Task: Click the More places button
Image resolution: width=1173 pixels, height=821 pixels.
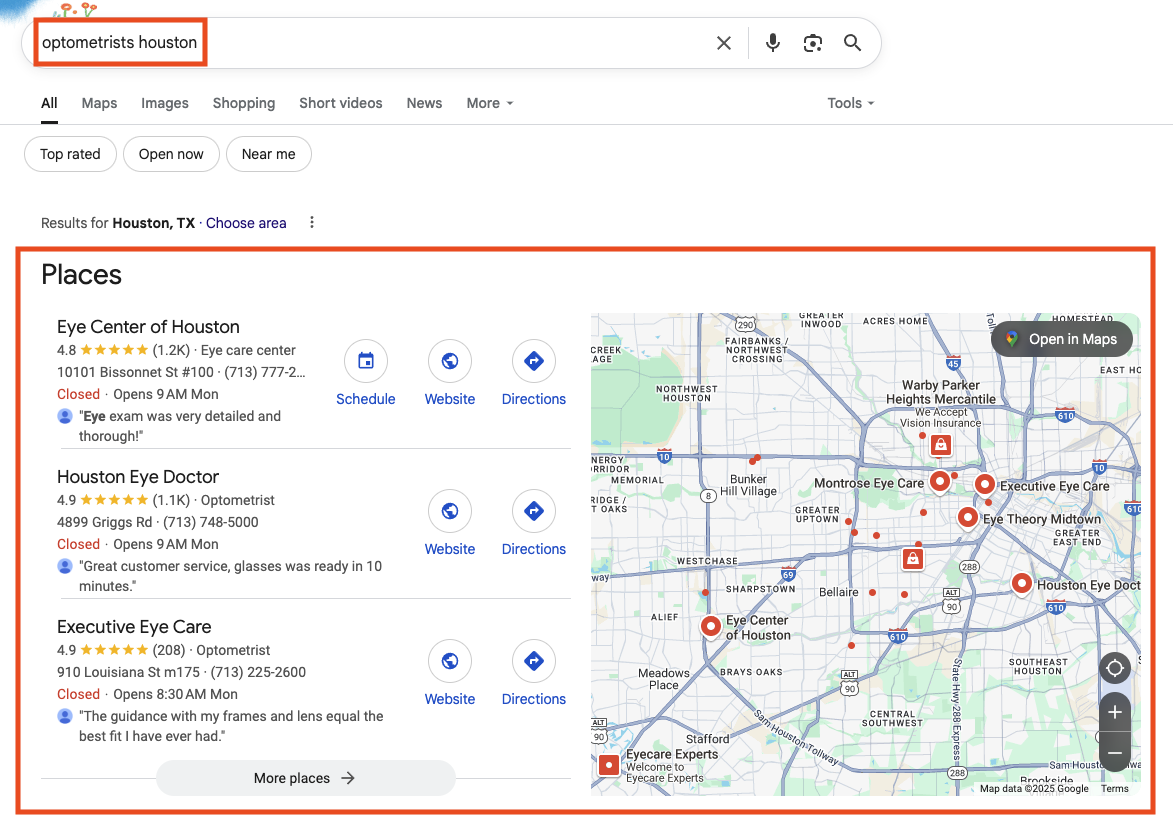Action: pyautogui.click(x=305, y=778)
